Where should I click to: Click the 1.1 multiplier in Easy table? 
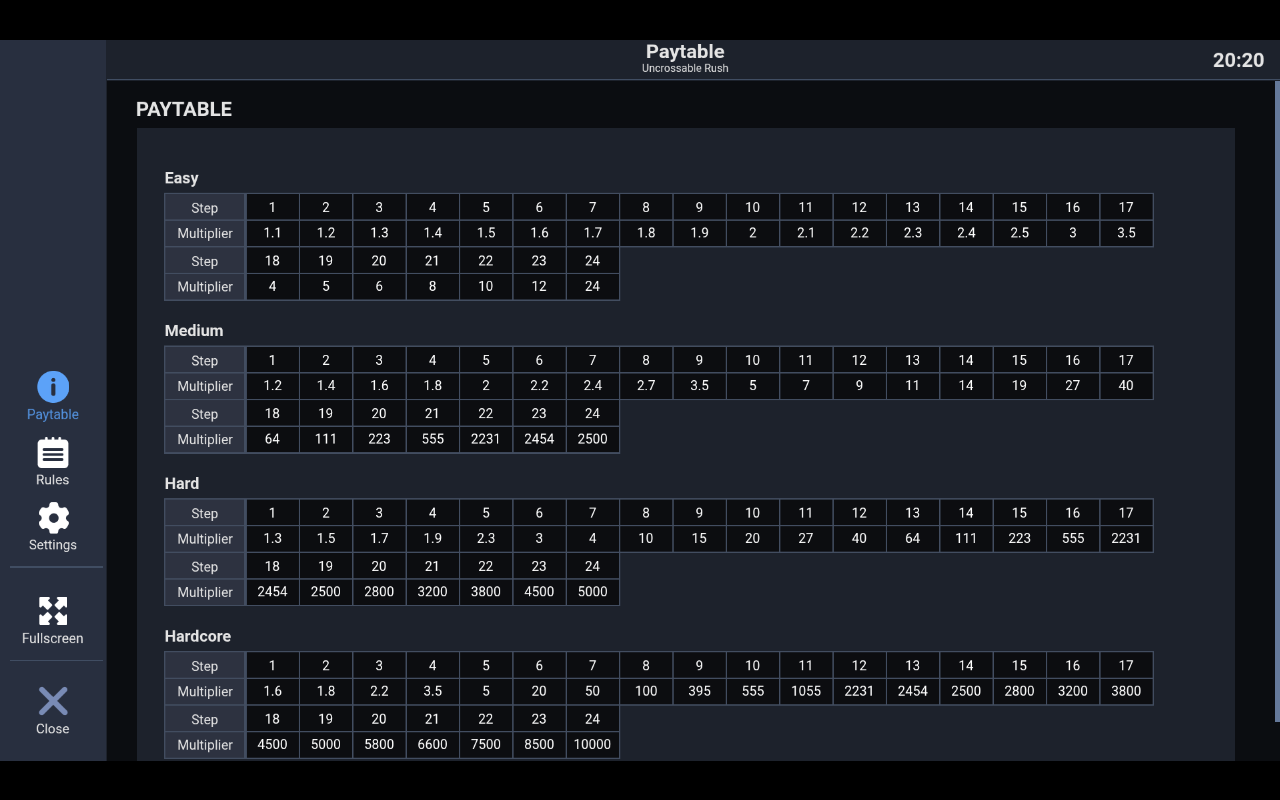[x=273, y=234]
